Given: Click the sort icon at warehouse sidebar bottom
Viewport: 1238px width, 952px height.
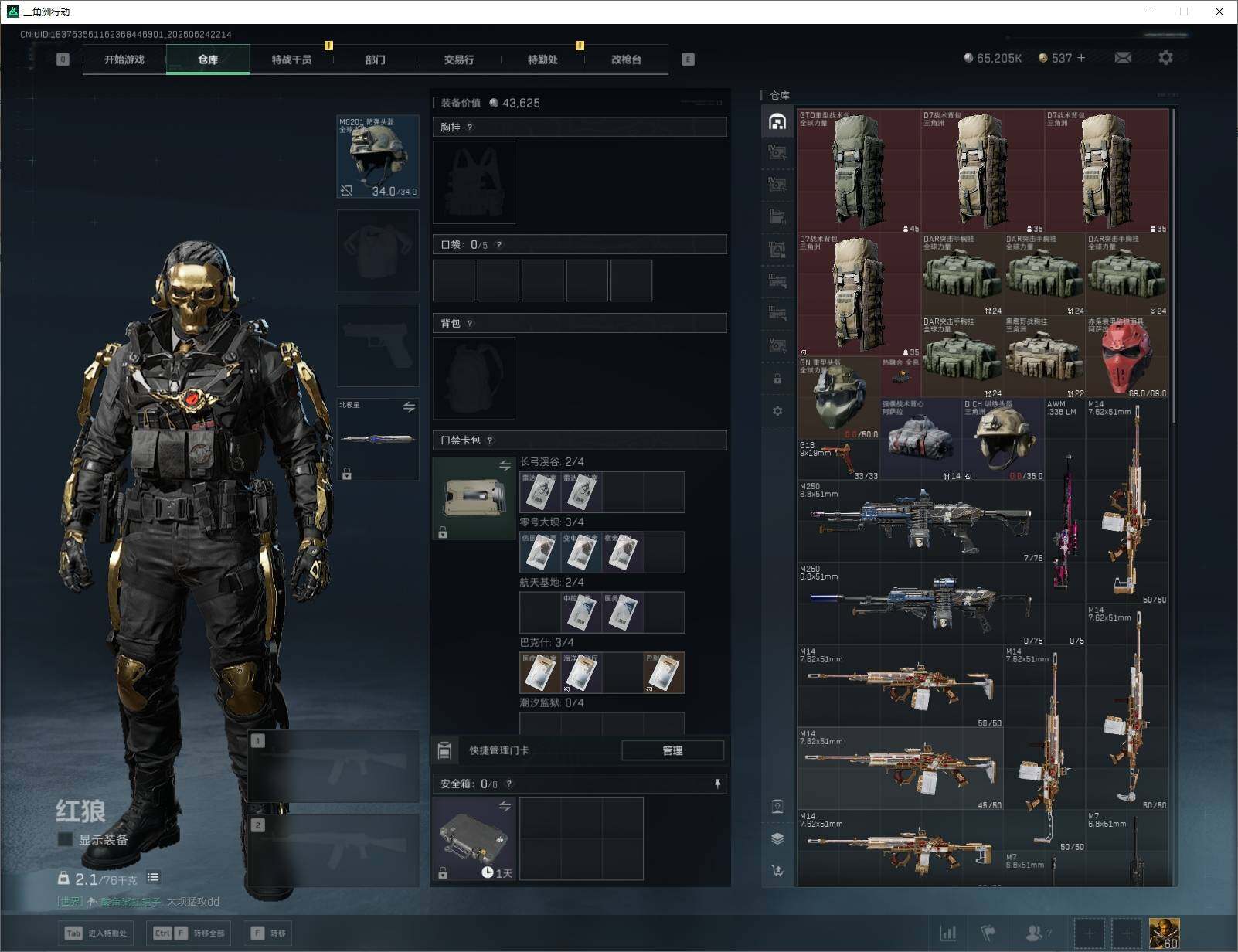Looking at the screenshot, I should click(x=777, y=871).
